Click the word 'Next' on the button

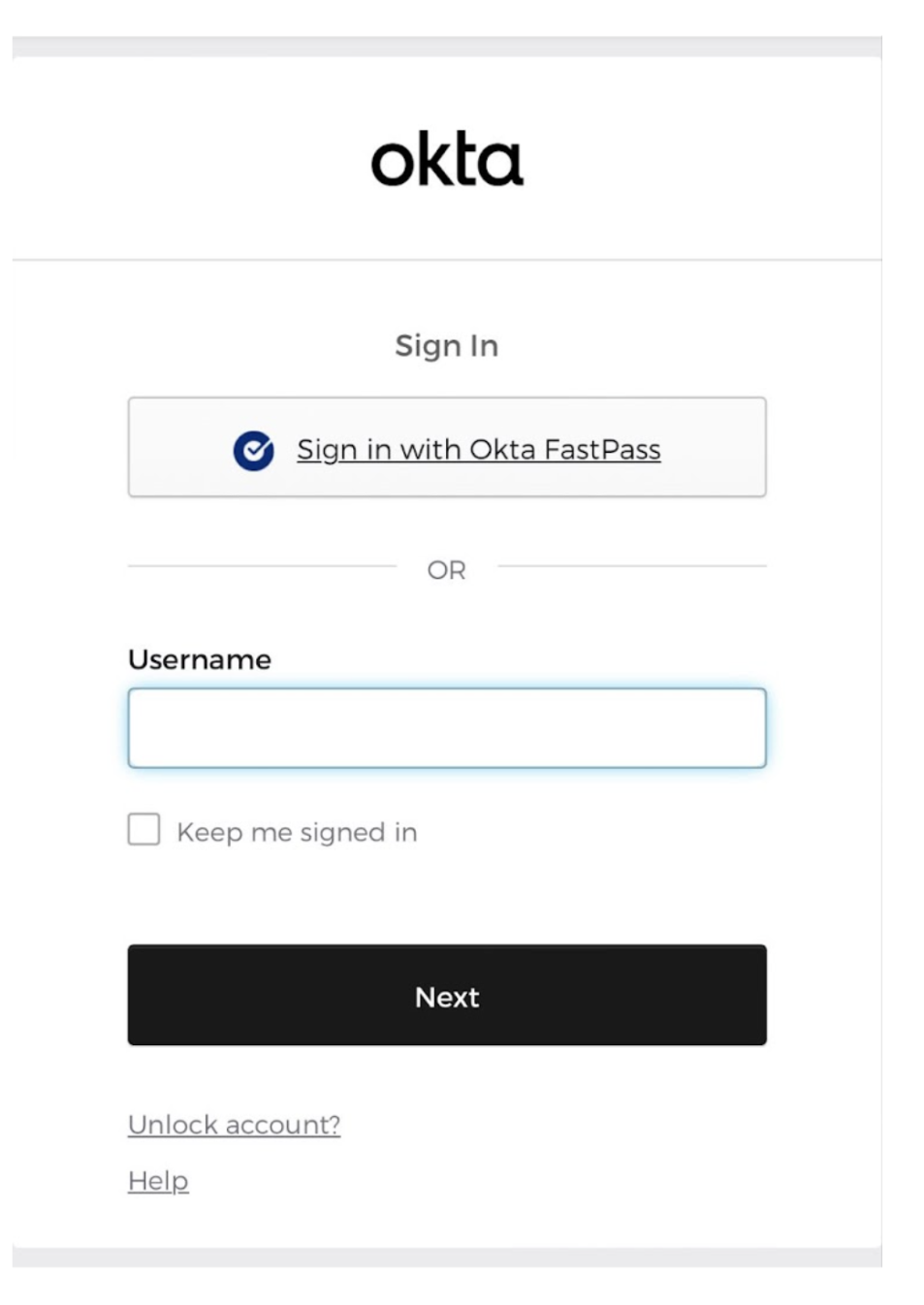tap(447, 997)
